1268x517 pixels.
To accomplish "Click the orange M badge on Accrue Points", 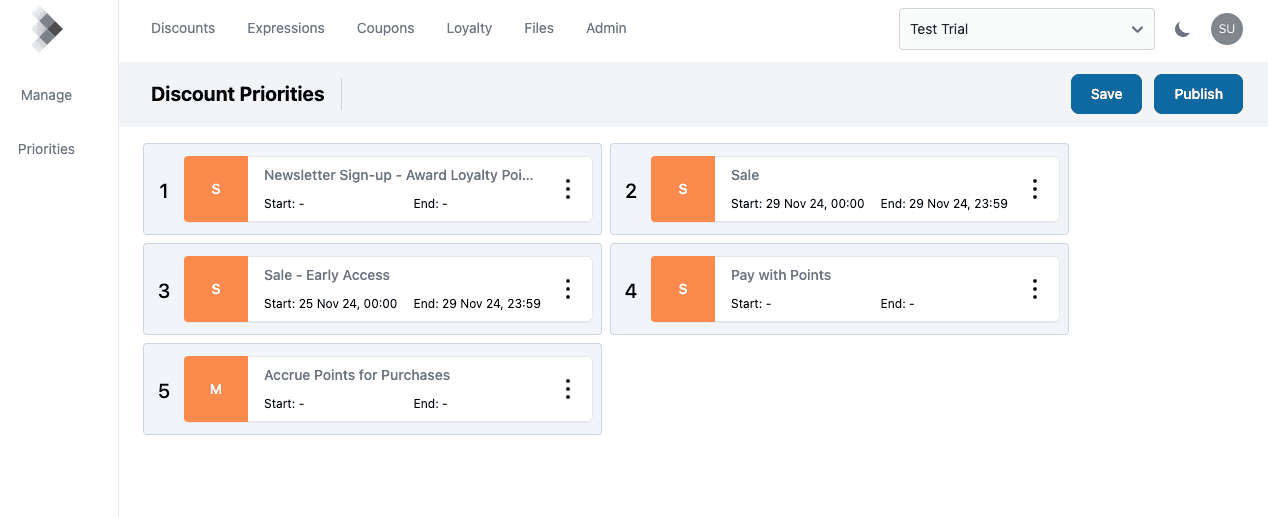I will click(x=216, y=389).
